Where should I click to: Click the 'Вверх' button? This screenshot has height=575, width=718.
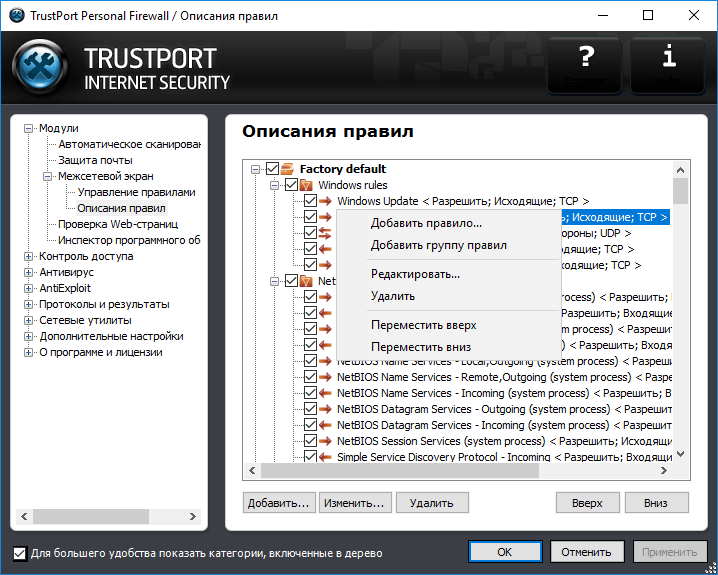click(x=587, y=503)
